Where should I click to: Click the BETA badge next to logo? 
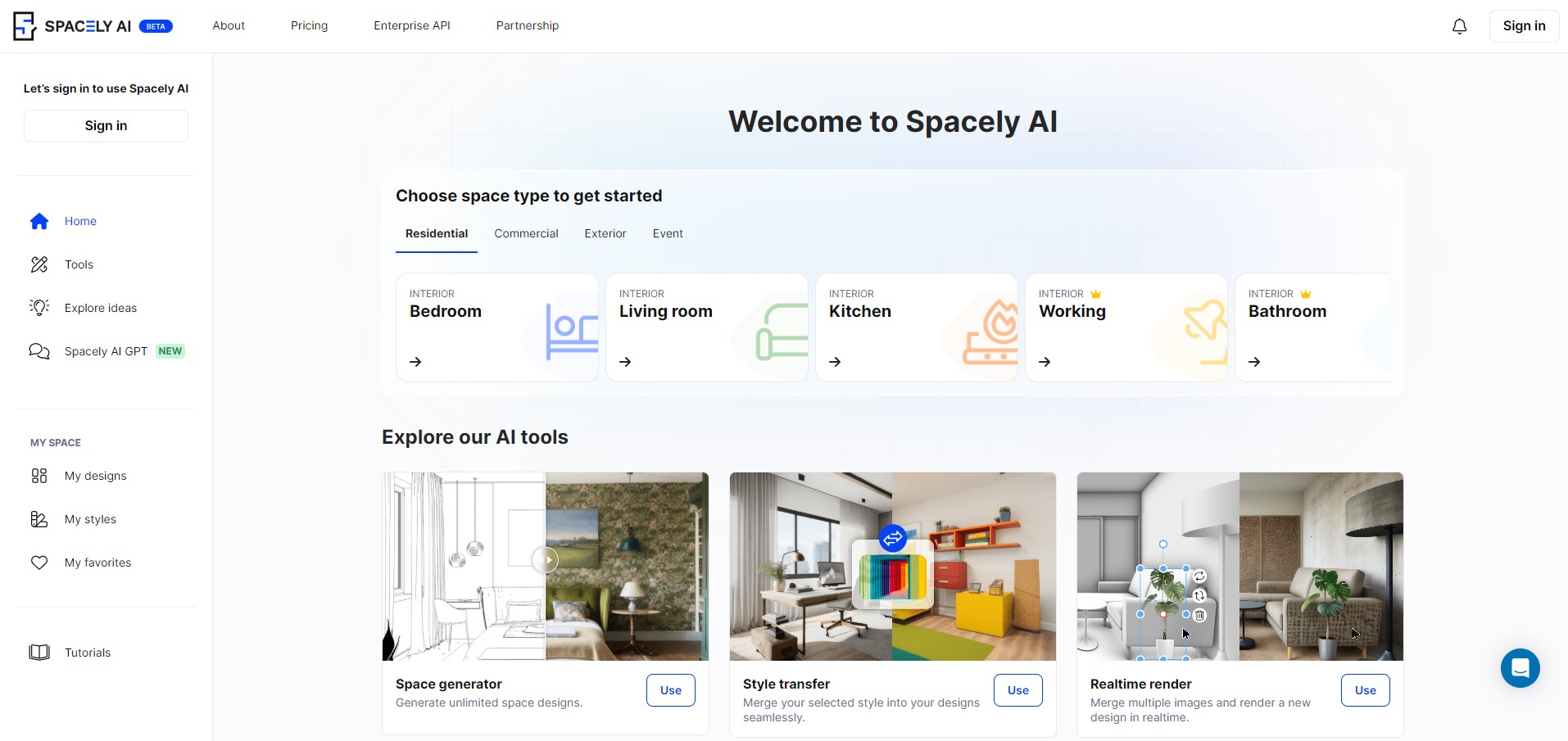[x=156, y=26]
